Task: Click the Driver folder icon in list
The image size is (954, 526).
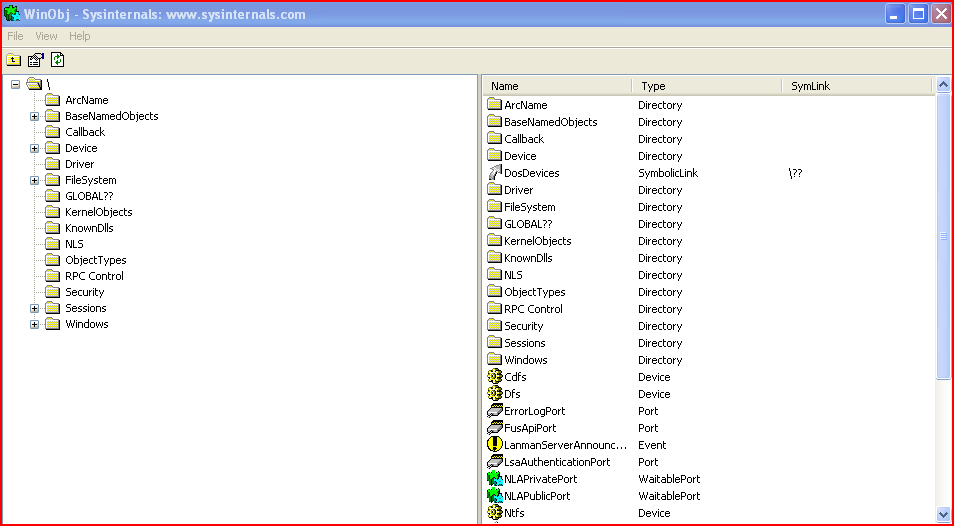Action: click(x=495, y=190)
